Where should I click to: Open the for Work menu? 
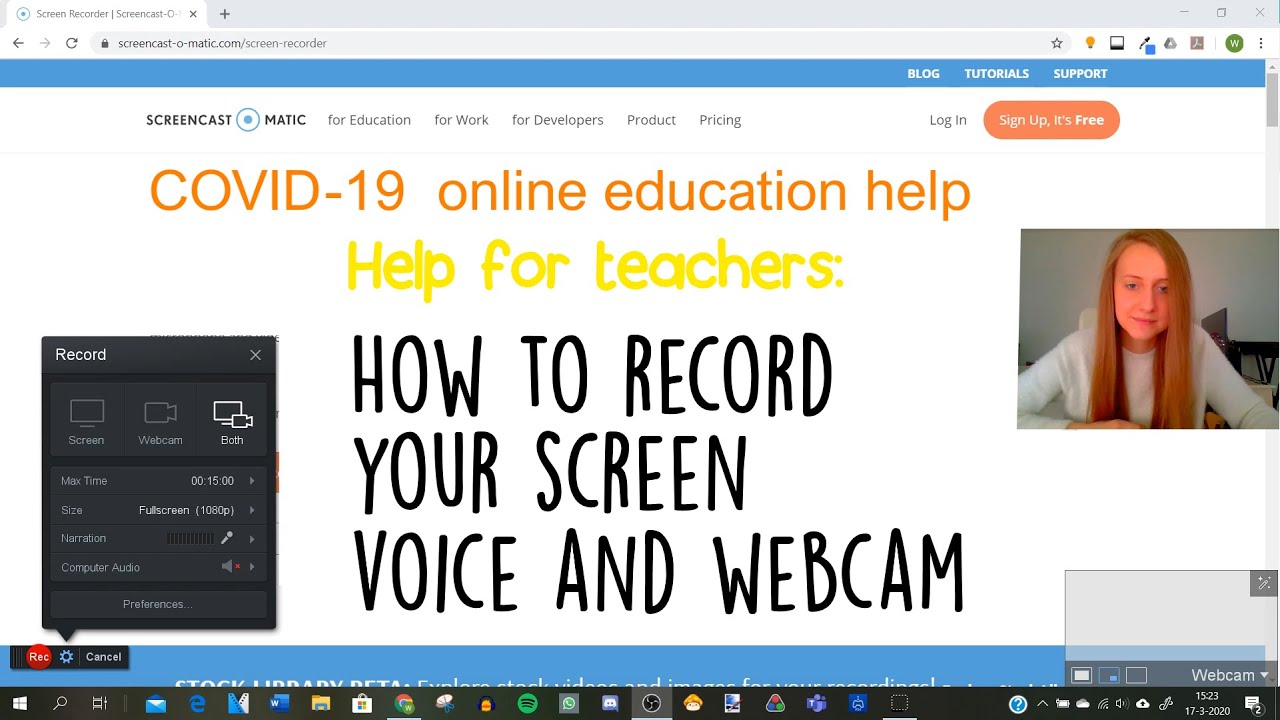click(461, 120)
